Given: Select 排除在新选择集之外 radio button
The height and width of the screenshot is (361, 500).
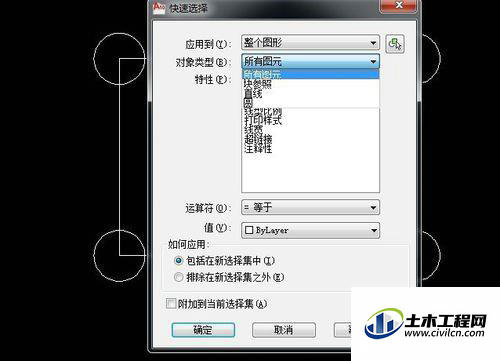Looking at the screenshot, I should coord(179,277).
